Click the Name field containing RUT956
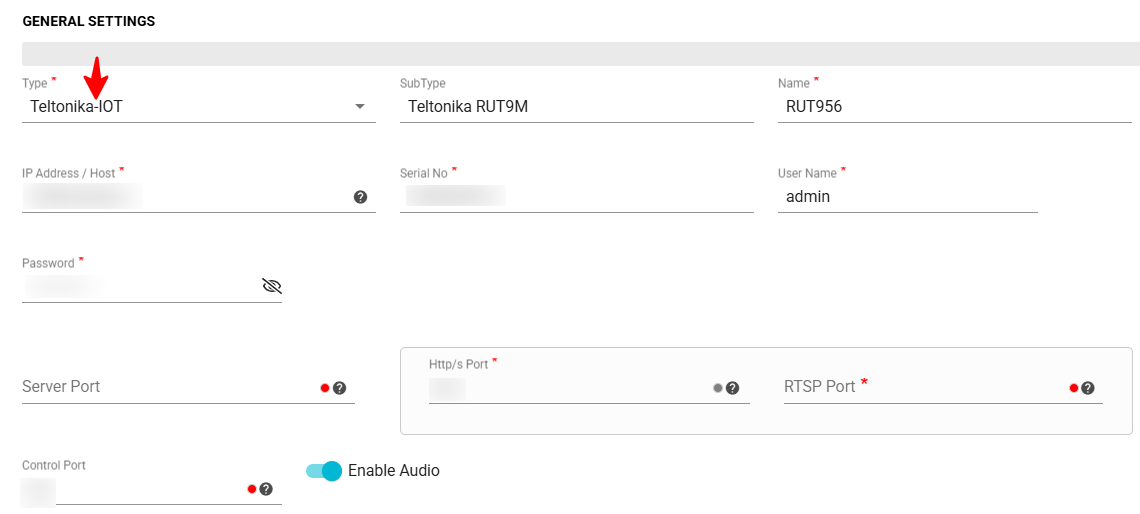 point(953,107)
